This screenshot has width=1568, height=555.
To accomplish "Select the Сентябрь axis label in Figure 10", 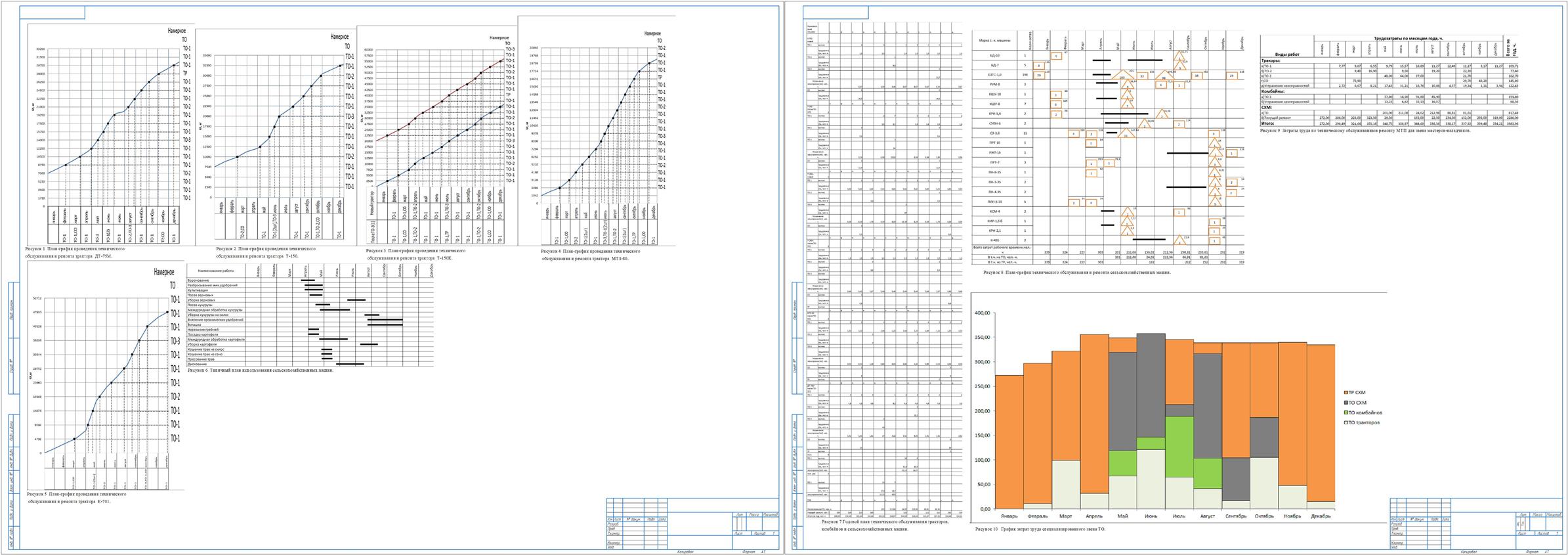I will point(1235,516).
